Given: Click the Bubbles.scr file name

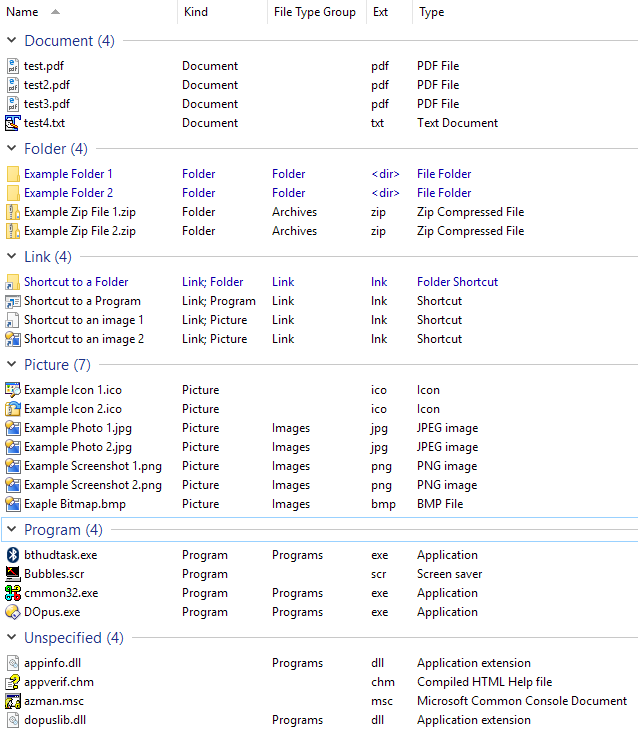Looking at the screenshot, I should (54, 574).
